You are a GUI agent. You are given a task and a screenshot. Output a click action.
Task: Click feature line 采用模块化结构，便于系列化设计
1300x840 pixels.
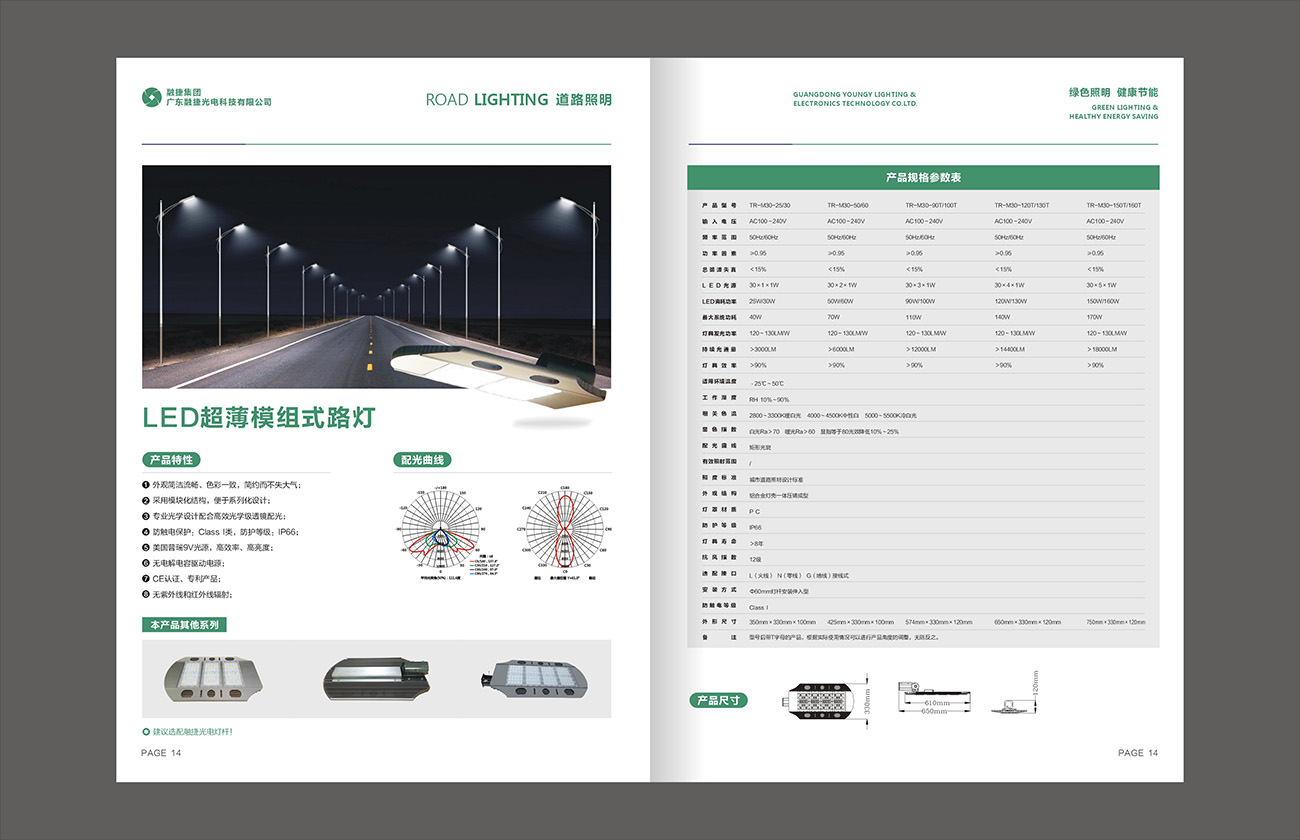coord(211,500)
